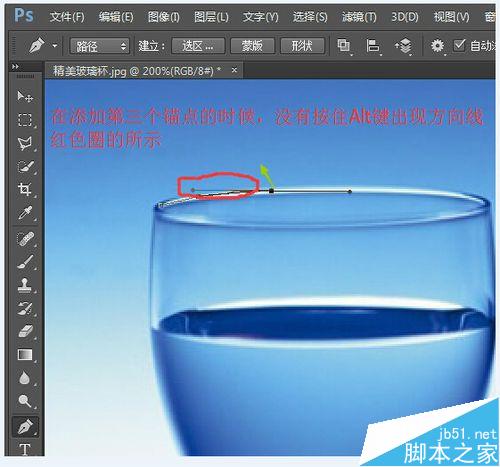
Task: Open the 编辑(E) menu
Action: tap(116, 16)
